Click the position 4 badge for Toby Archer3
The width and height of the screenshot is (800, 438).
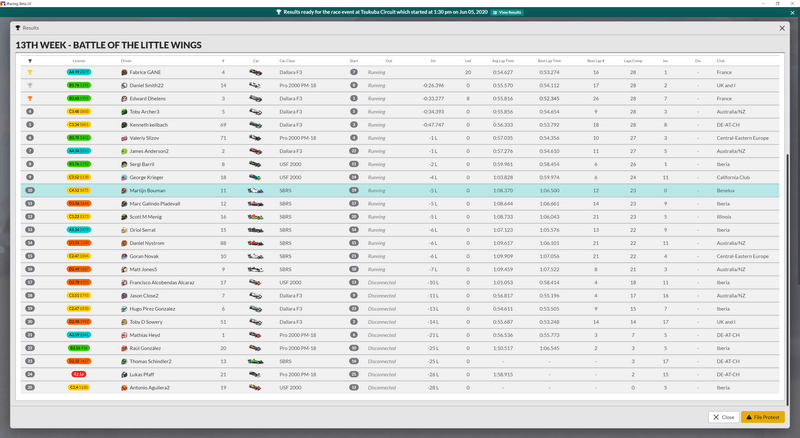(30, 112)
